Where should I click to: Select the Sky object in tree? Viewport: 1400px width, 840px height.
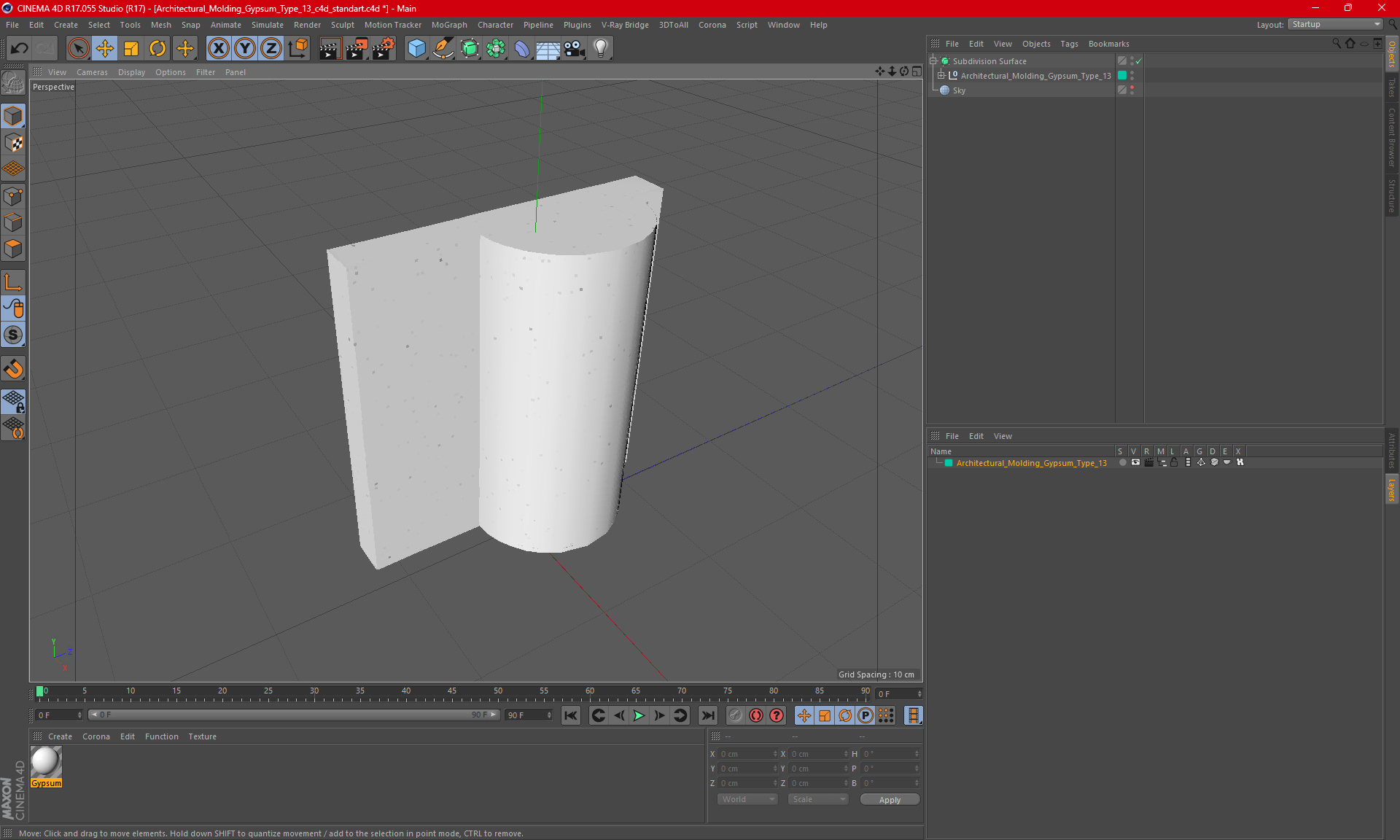coord(959,90)
